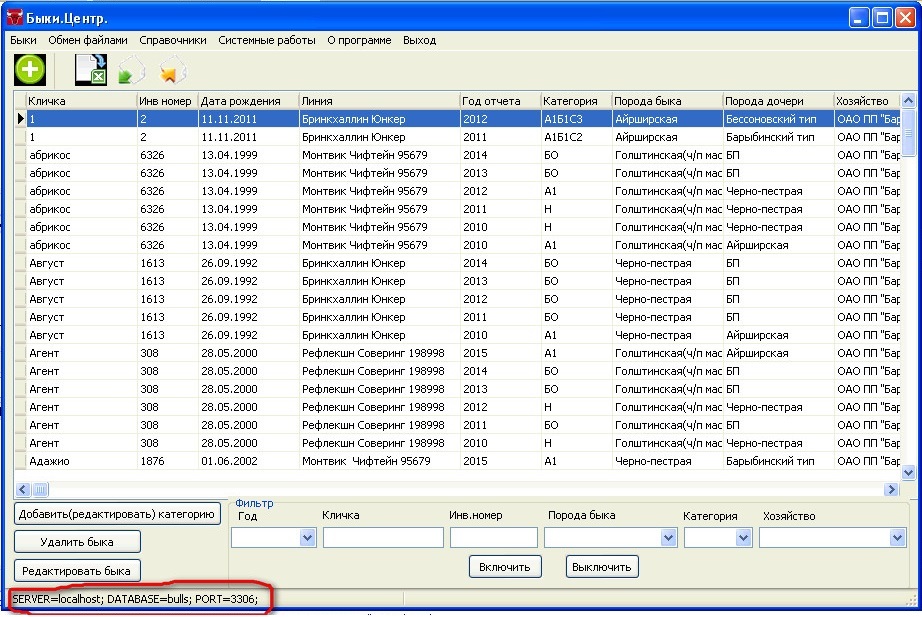Click the Порода быка column header
Screen dimensions: 922x617
coord(667,101)
